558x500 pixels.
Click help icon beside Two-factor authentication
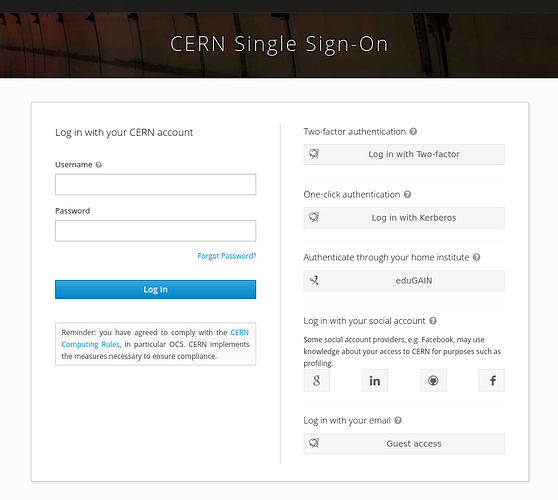point(413,132)
